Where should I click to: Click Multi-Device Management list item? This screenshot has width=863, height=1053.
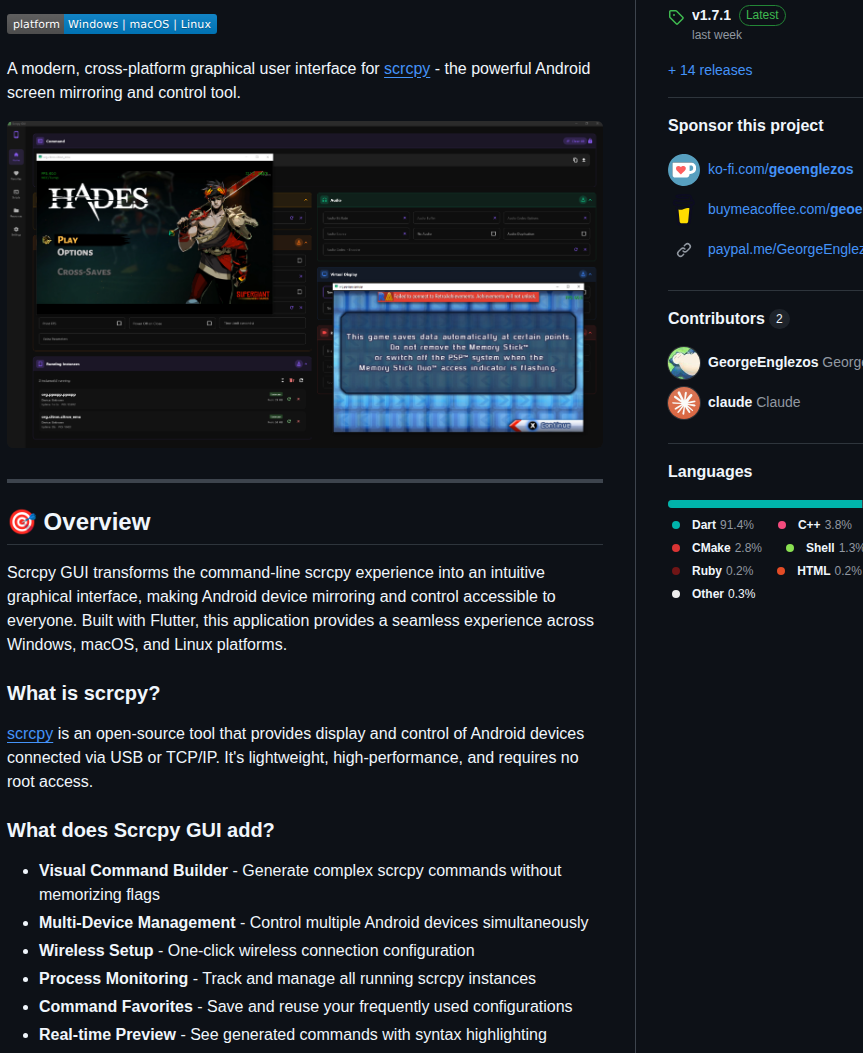pyautogui.click(x=314, y=923)
